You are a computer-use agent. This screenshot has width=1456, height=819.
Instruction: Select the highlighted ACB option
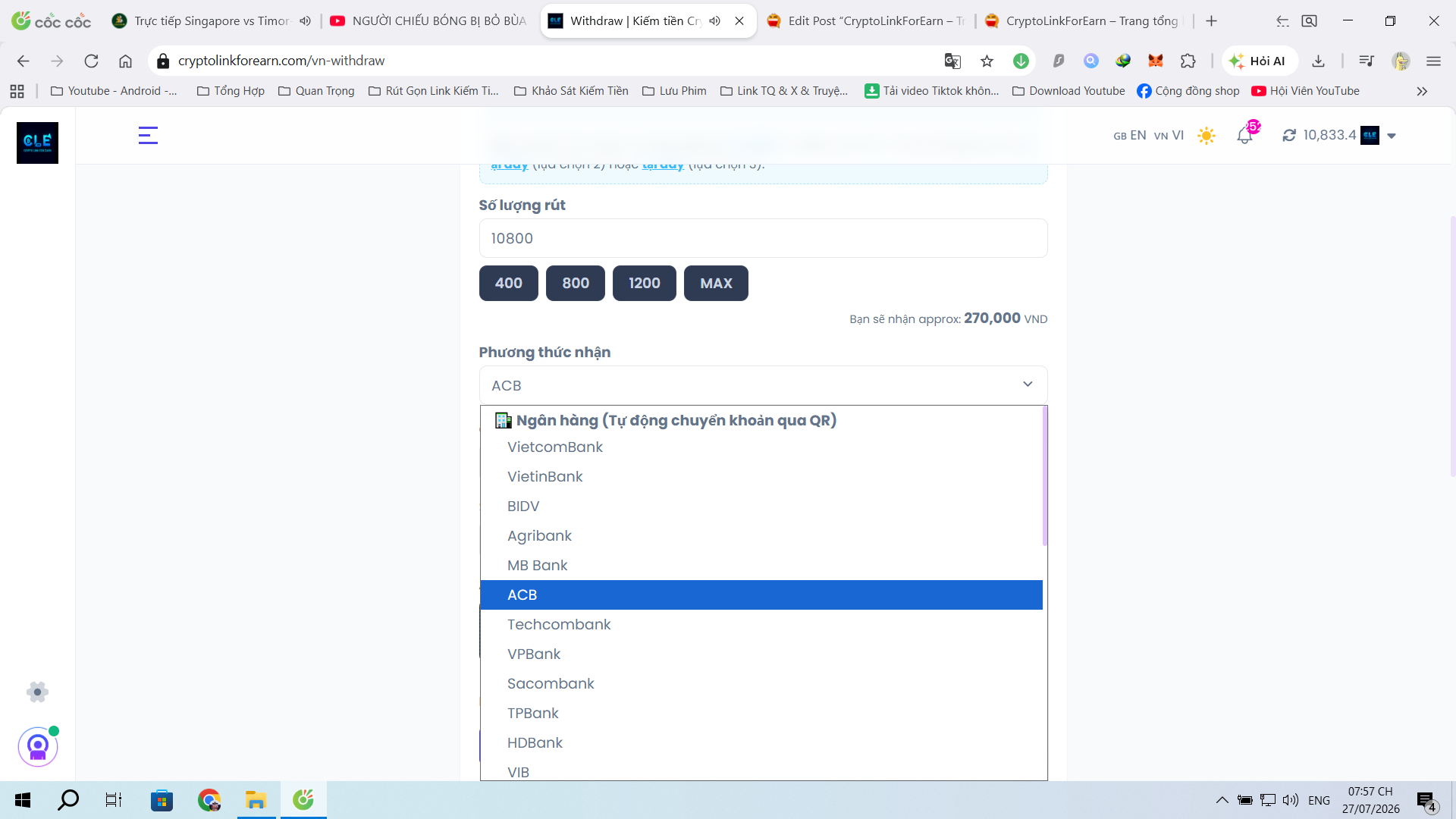pos(761,595)
